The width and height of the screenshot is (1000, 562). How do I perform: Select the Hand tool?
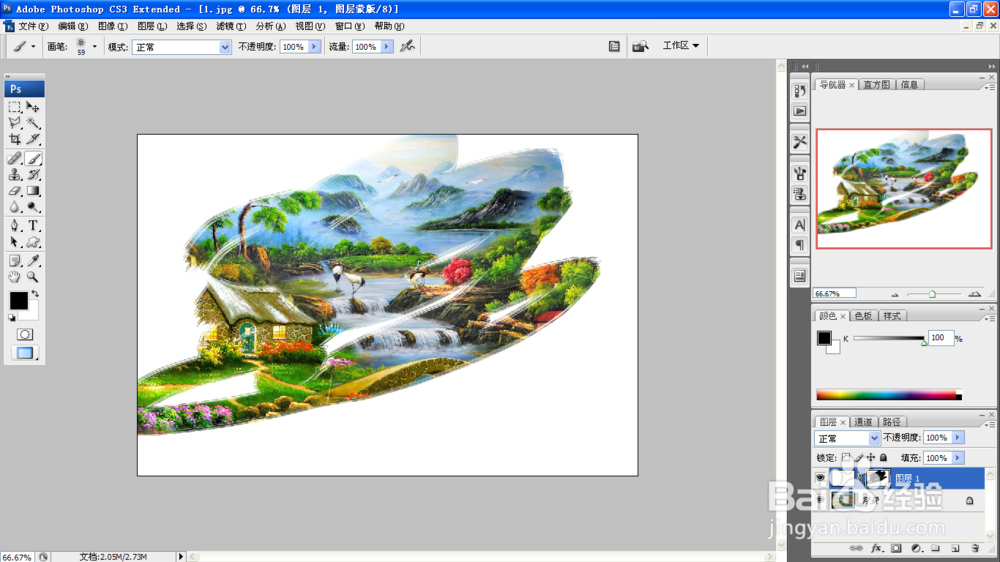tap(15, 277)
